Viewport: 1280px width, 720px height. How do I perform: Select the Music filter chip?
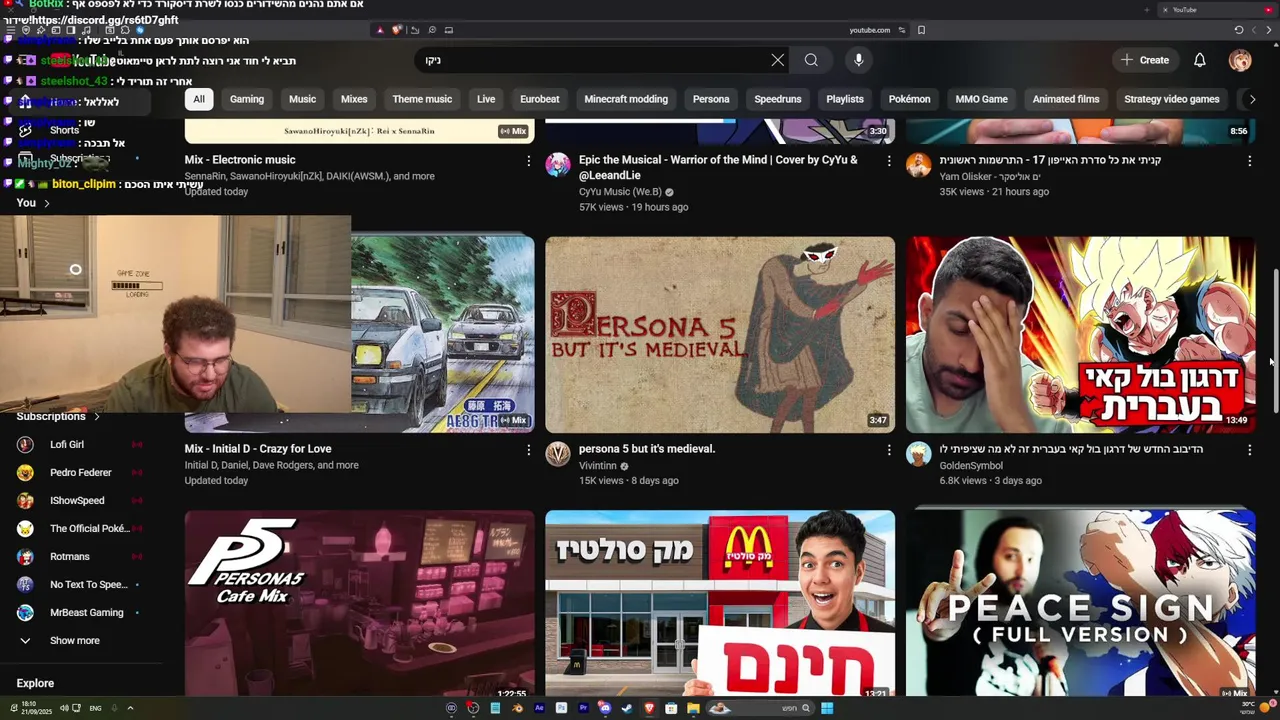[x=302, y=99]
